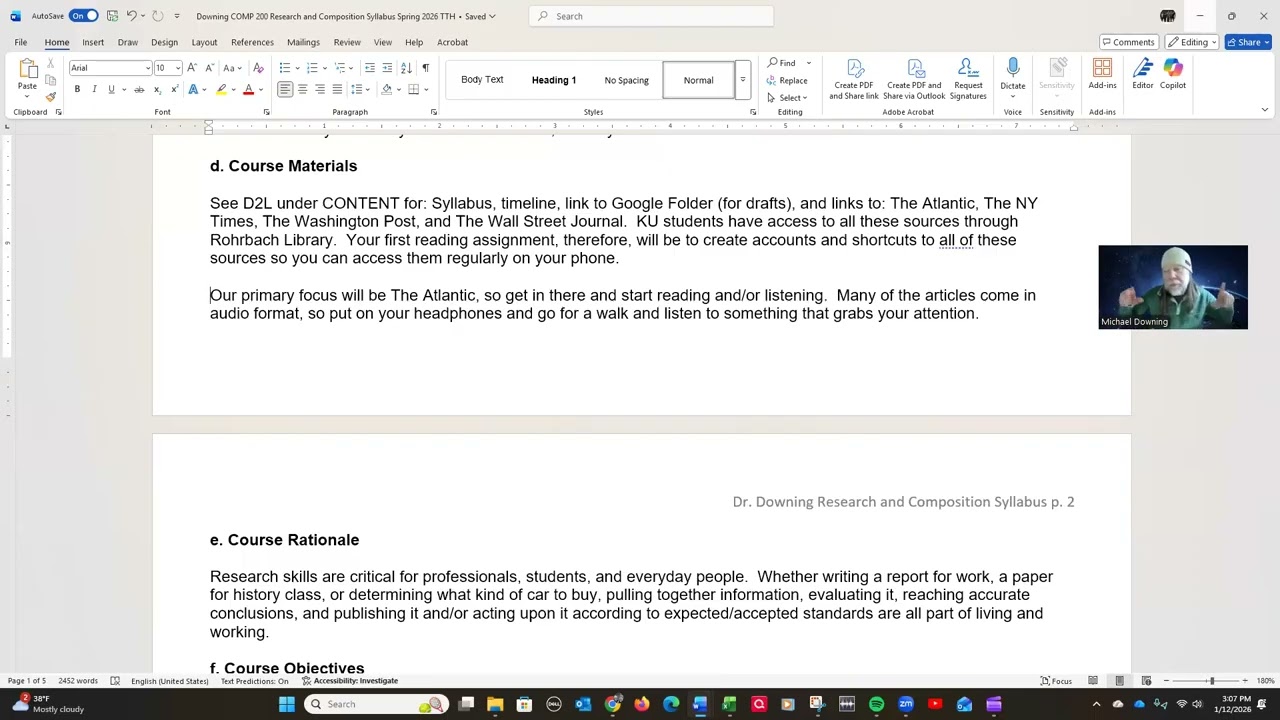The width and height of the screenshot is (1280, 720).
Task: Click the zoom slider in status bar
Action: point(1211,681)
